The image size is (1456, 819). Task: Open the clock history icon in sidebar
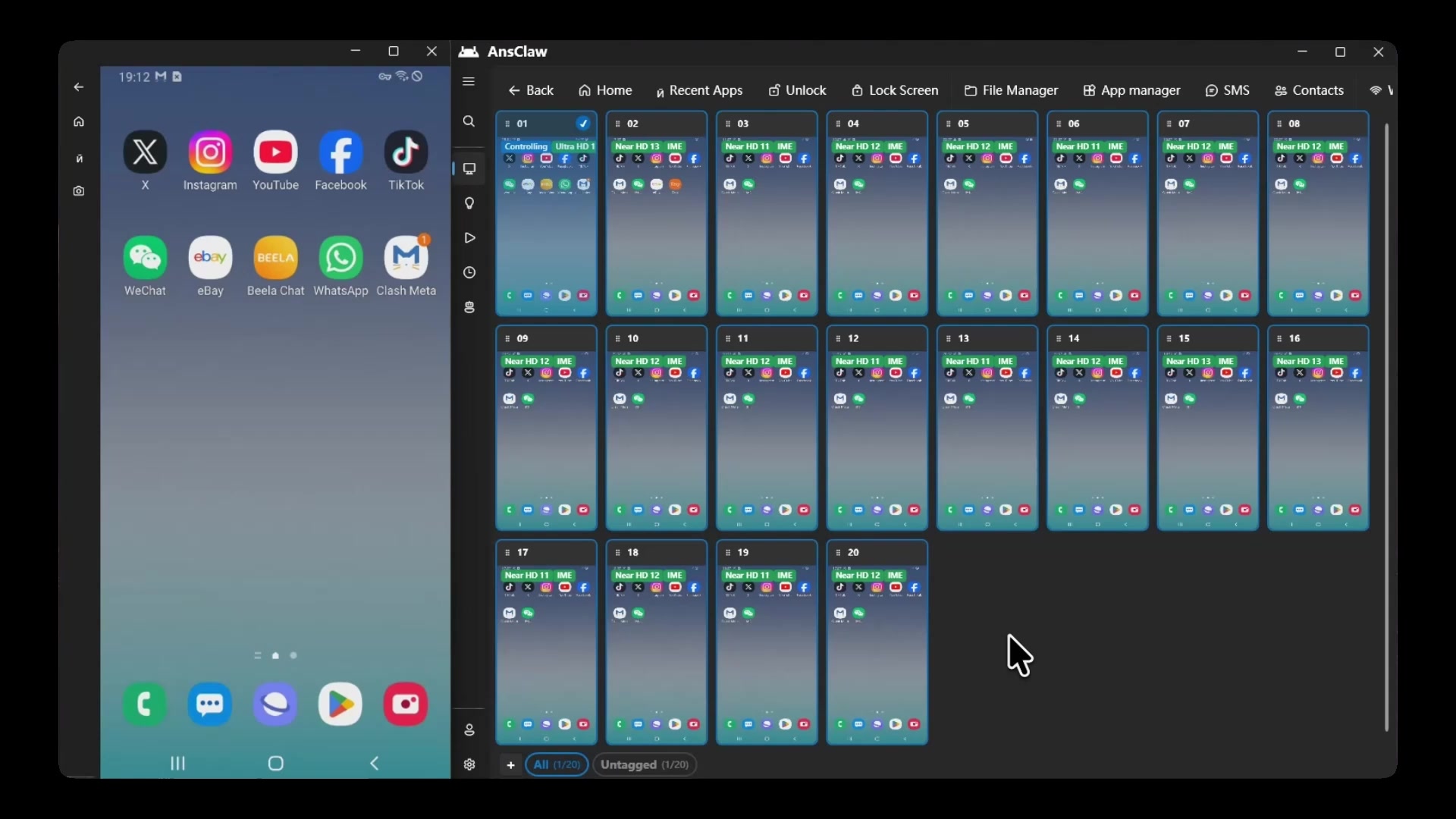click(469, 272)
